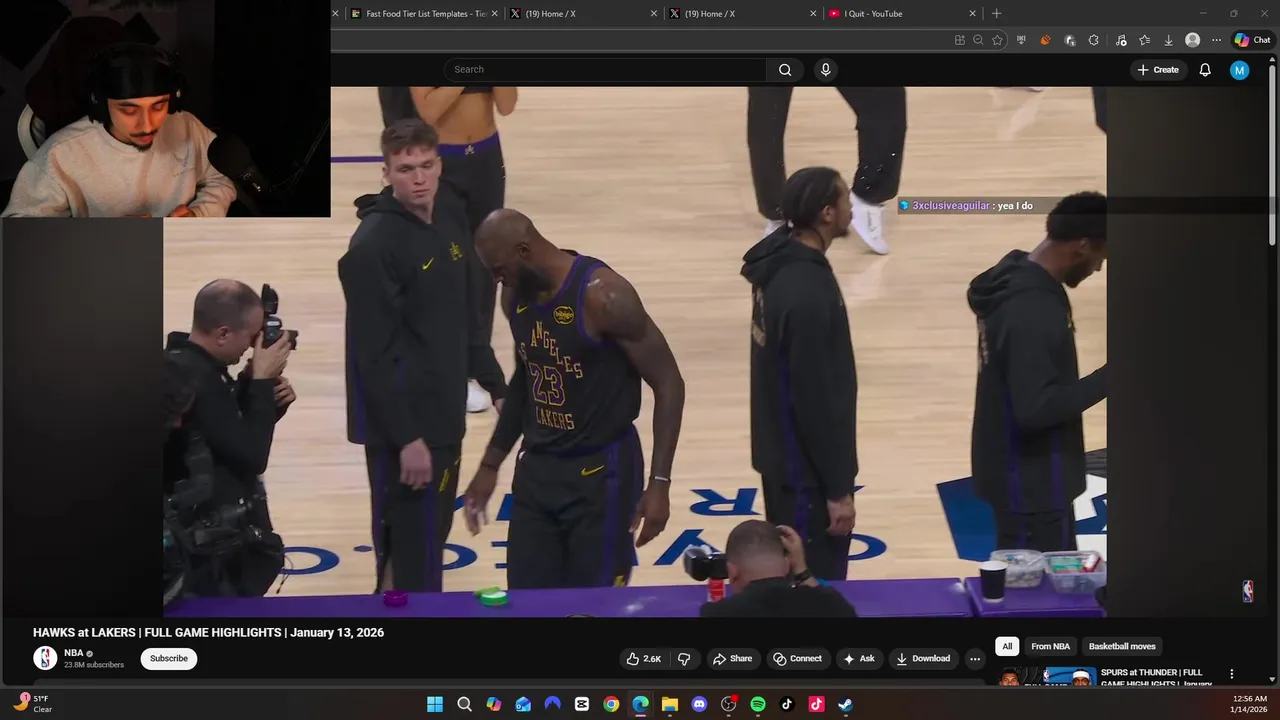Open Edge settings and more menu
Viewport: 1280px width, 720px height.
tap(1216, 40)
